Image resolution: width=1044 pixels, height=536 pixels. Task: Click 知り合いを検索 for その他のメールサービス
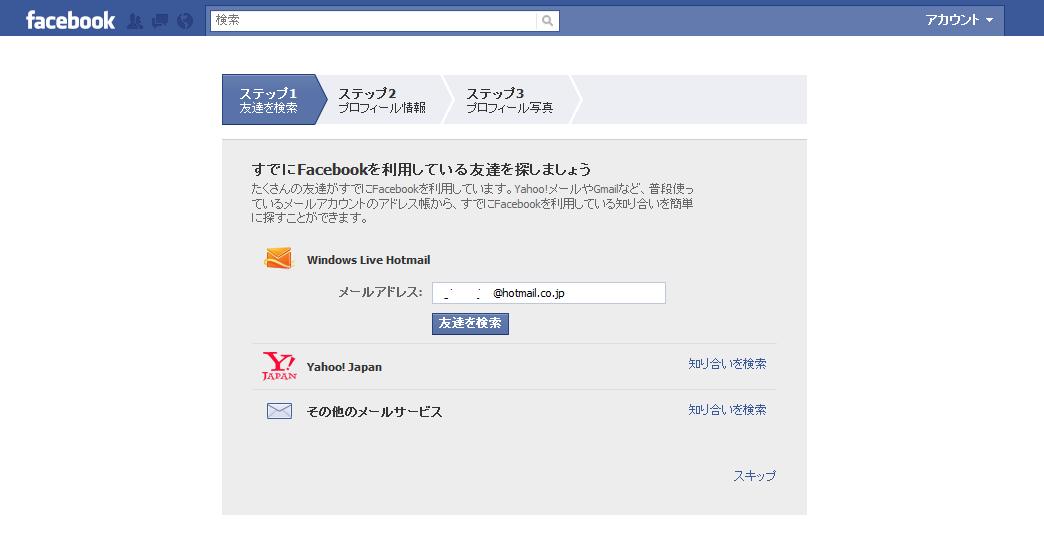point(727,409)
